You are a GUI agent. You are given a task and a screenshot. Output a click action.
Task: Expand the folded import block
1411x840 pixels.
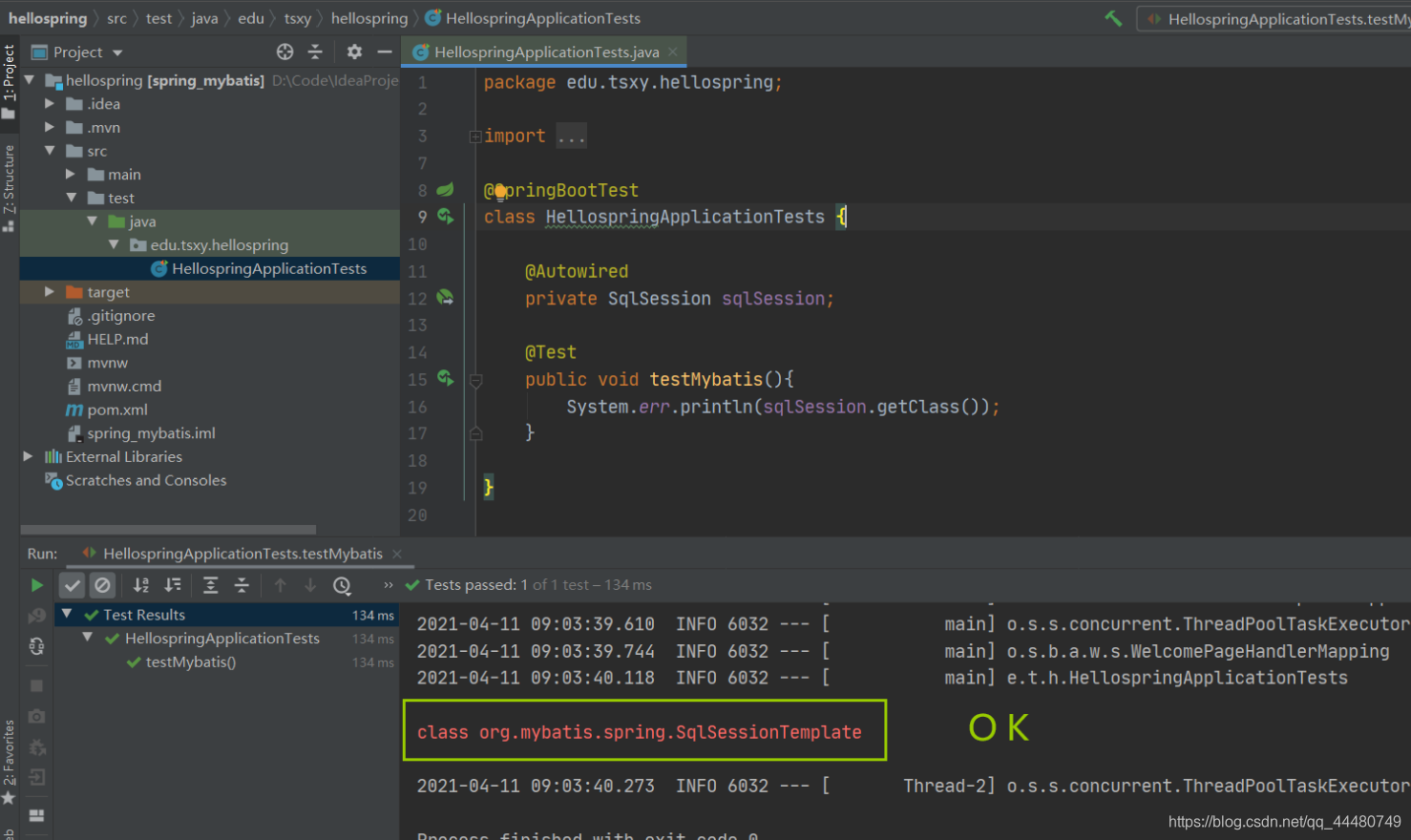[475, 136]
